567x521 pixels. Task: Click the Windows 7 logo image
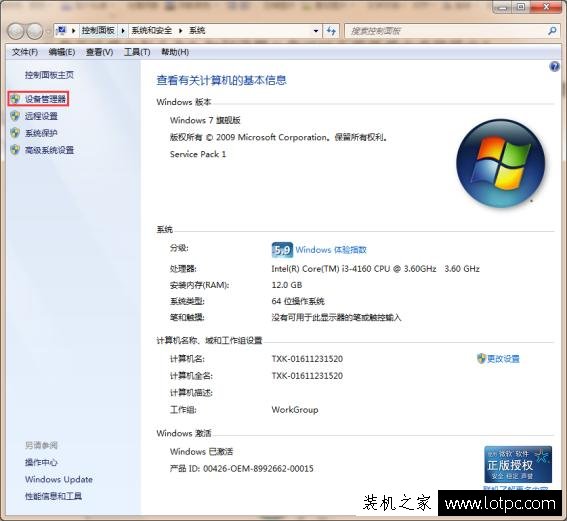(x=501, y=163)
